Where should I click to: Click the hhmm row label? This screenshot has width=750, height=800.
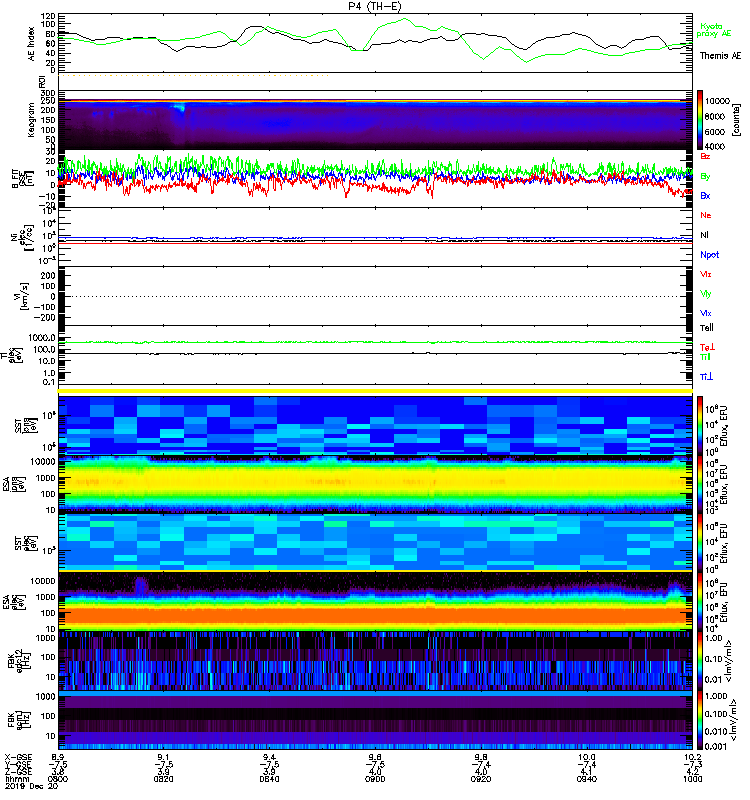[x=17, y=780]
